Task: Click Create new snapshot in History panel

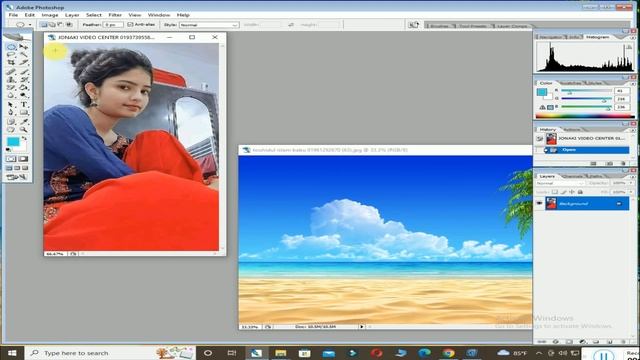Action: click(x=609, y=163)
